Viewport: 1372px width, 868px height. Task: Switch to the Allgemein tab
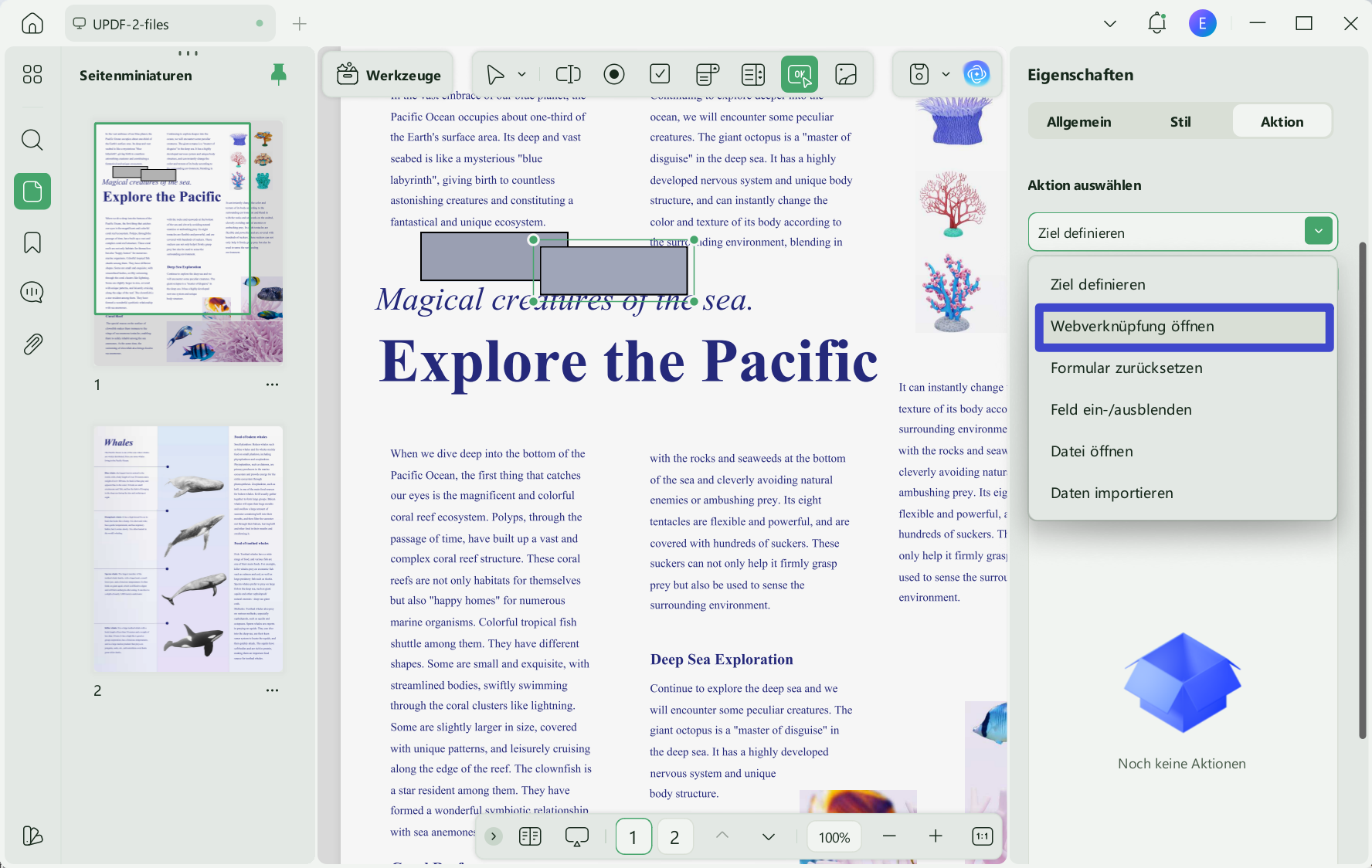pos(1078,122)
